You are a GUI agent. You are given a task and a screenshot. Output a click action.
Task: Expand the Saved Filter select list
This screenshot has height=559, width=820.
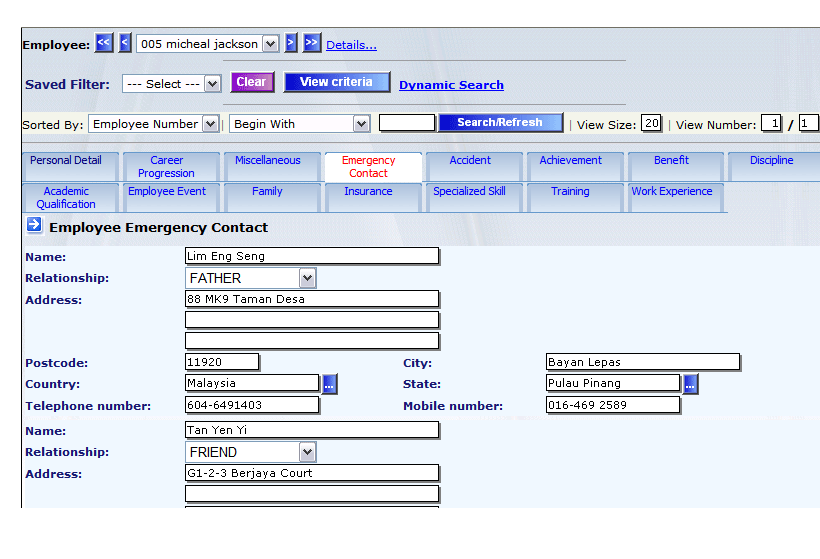click(212, 84)
